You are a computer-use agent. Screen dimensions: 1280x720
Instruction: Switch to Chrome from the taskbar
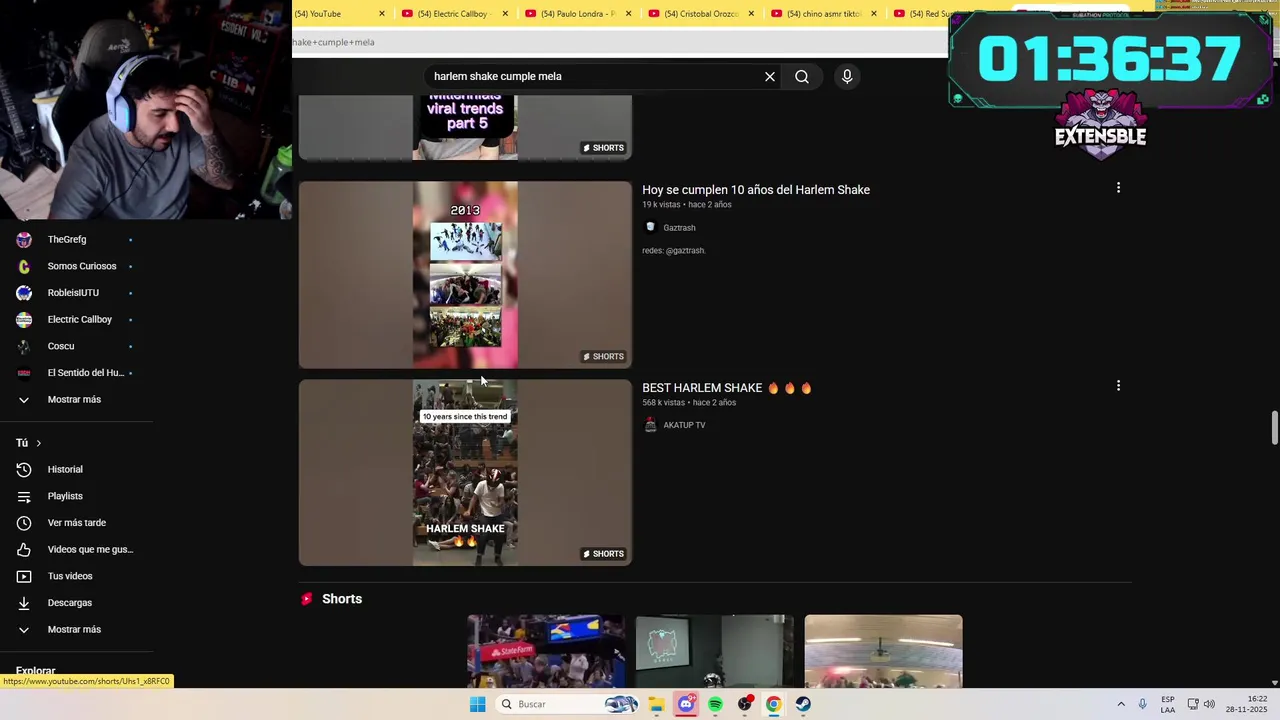774,704
